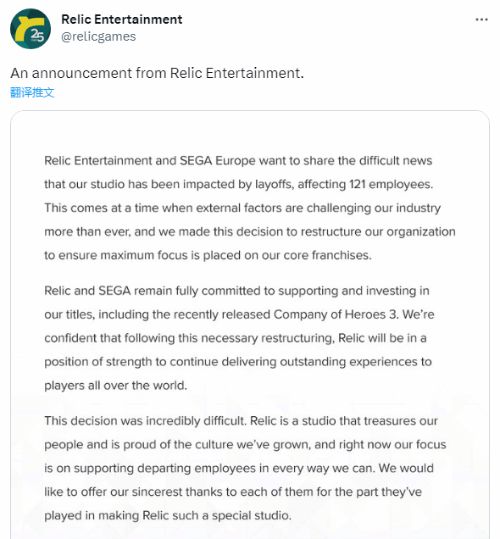Click the '25' badge inside the avatar logo
This screenshot has height=539, width=500.
[37, 35]
